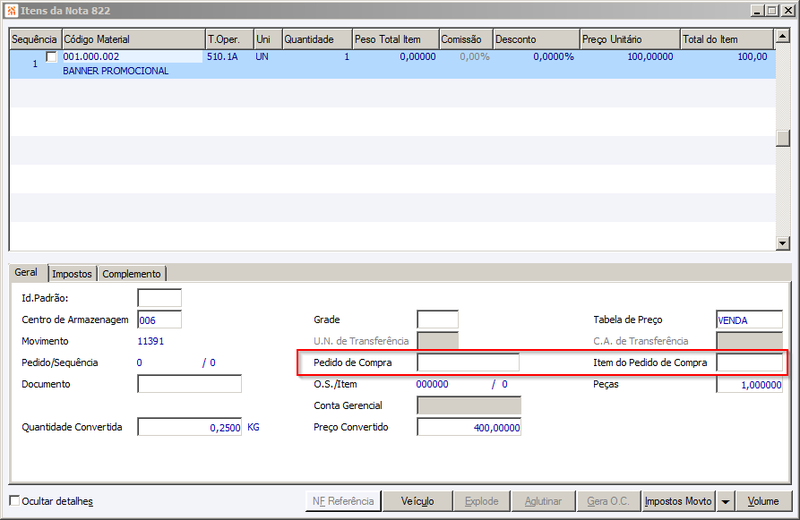This screenshot has width=800, height=520.
Task: Click the KG unit label
Action: (x=254, y=427)
